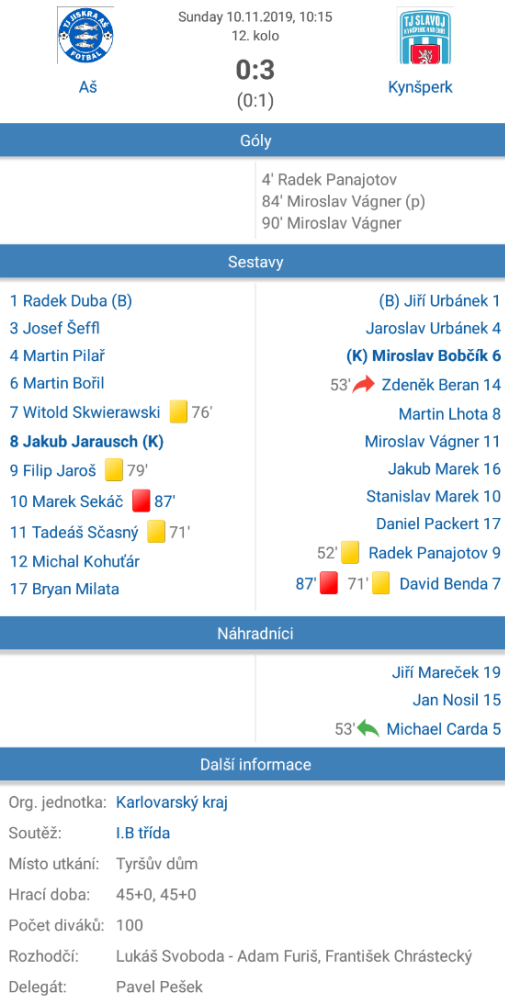Select the Další informace section header
Screen dimensions: 505x1006
pyautogui.click(x=252, y=764)
